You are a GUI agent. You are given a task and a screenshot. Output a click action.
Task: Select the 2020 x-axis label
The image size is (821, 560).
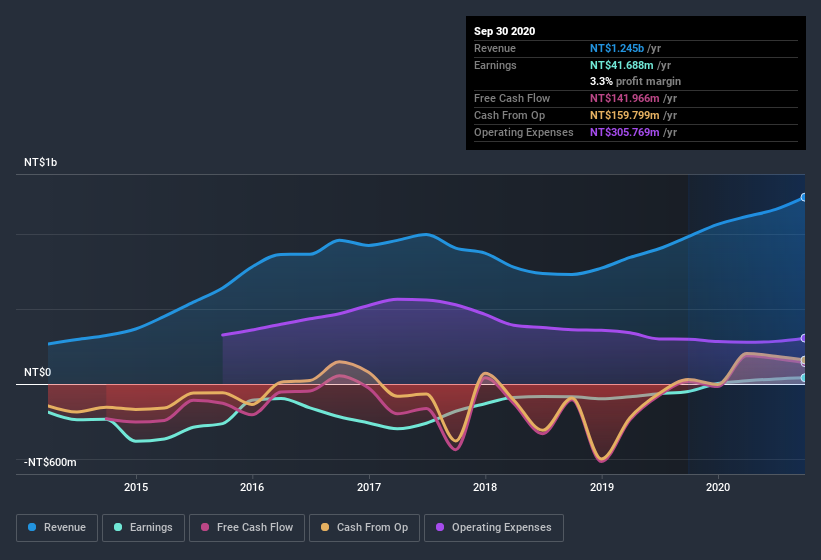(718, 487)
